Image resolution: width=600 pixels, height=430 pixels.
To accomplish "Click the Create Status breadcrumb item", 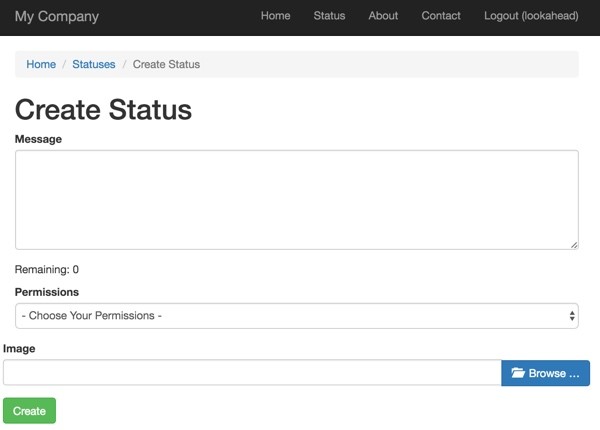I will [x=166, y=64].
